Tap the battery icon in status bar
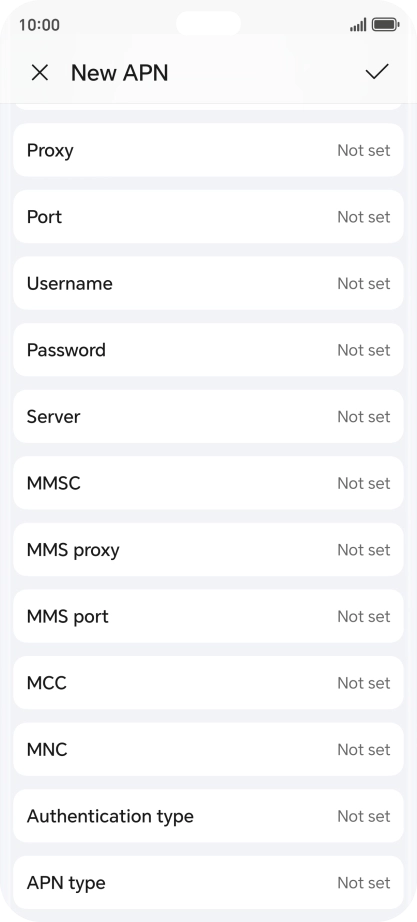The height and width of the screenshot is (922, 417). coord(385,25)
